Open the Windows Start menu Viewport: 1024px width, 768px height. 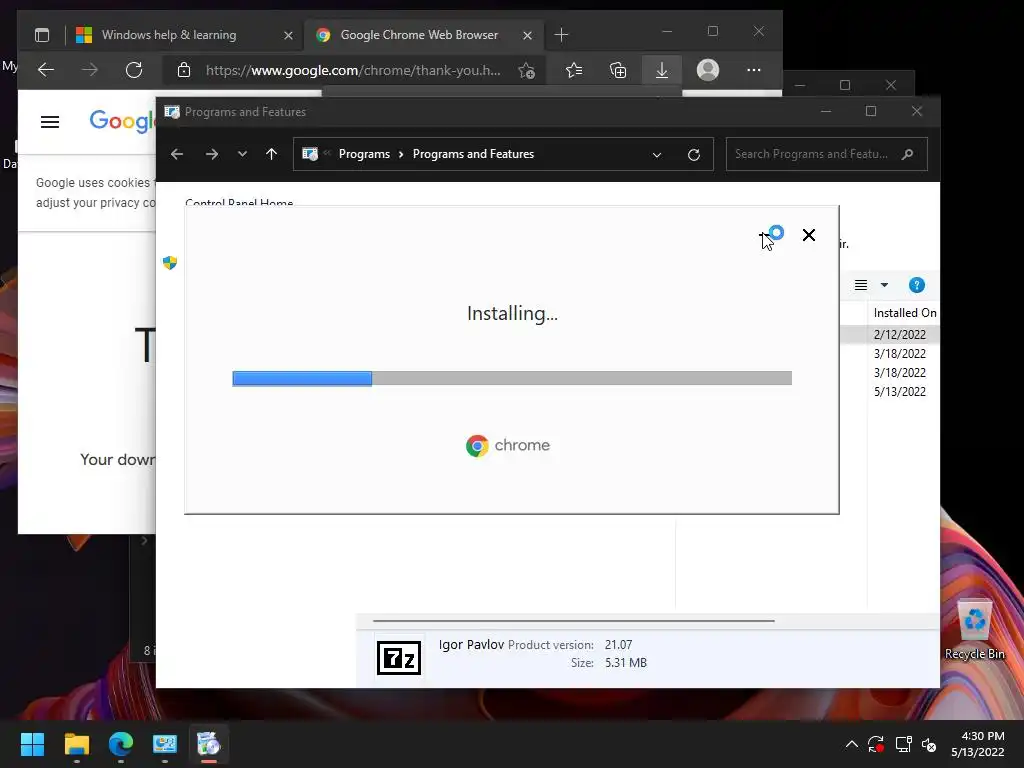click(x=32, y=744)
